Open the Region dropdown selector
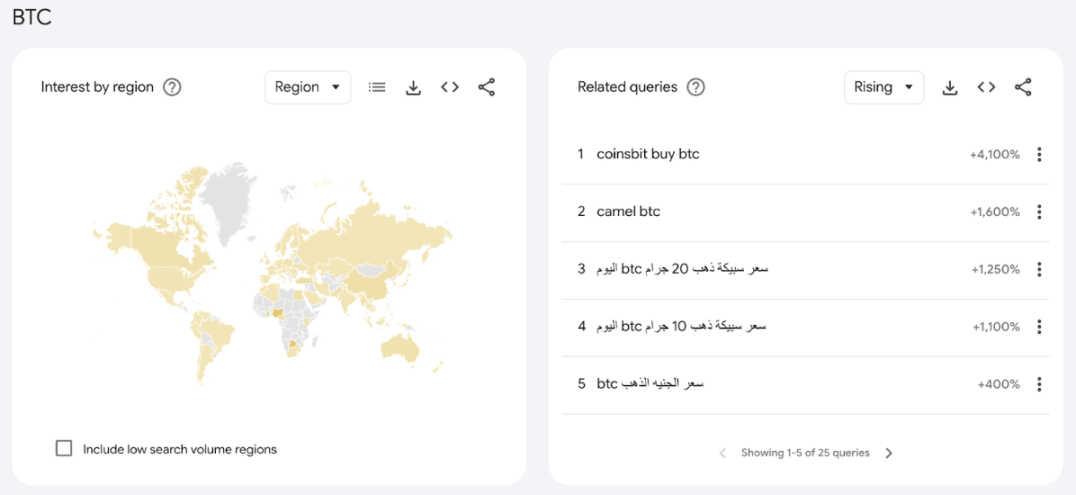Screen dimensions: 1076x495 pos(307,87)
